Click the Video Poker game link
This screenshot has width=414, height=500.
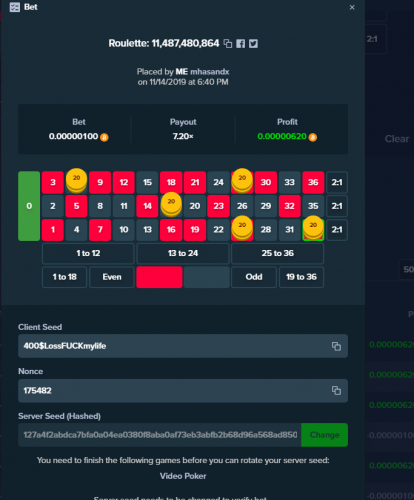pos(183,476)
